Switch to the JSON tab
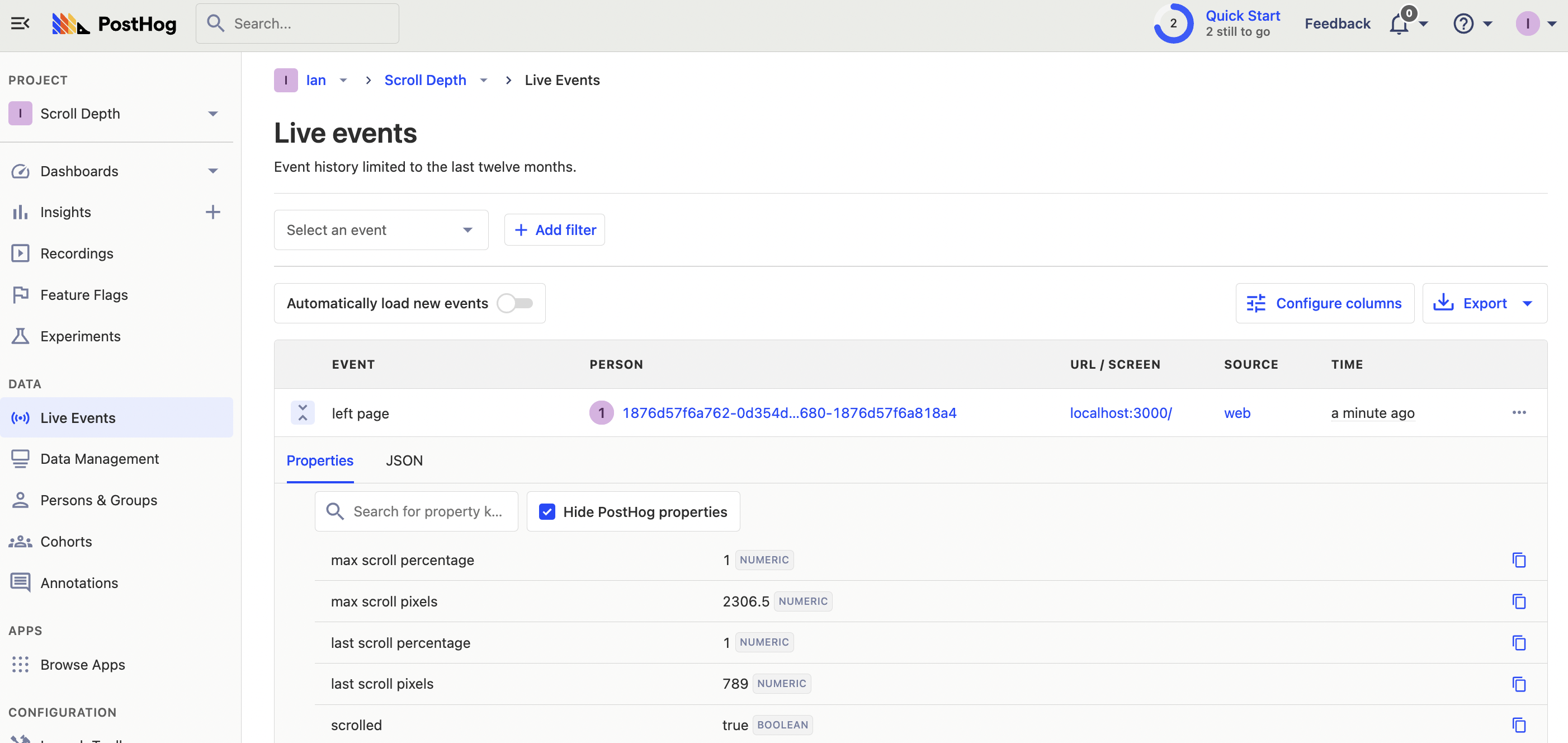The image size is (1568, 743). coord(404,460)
